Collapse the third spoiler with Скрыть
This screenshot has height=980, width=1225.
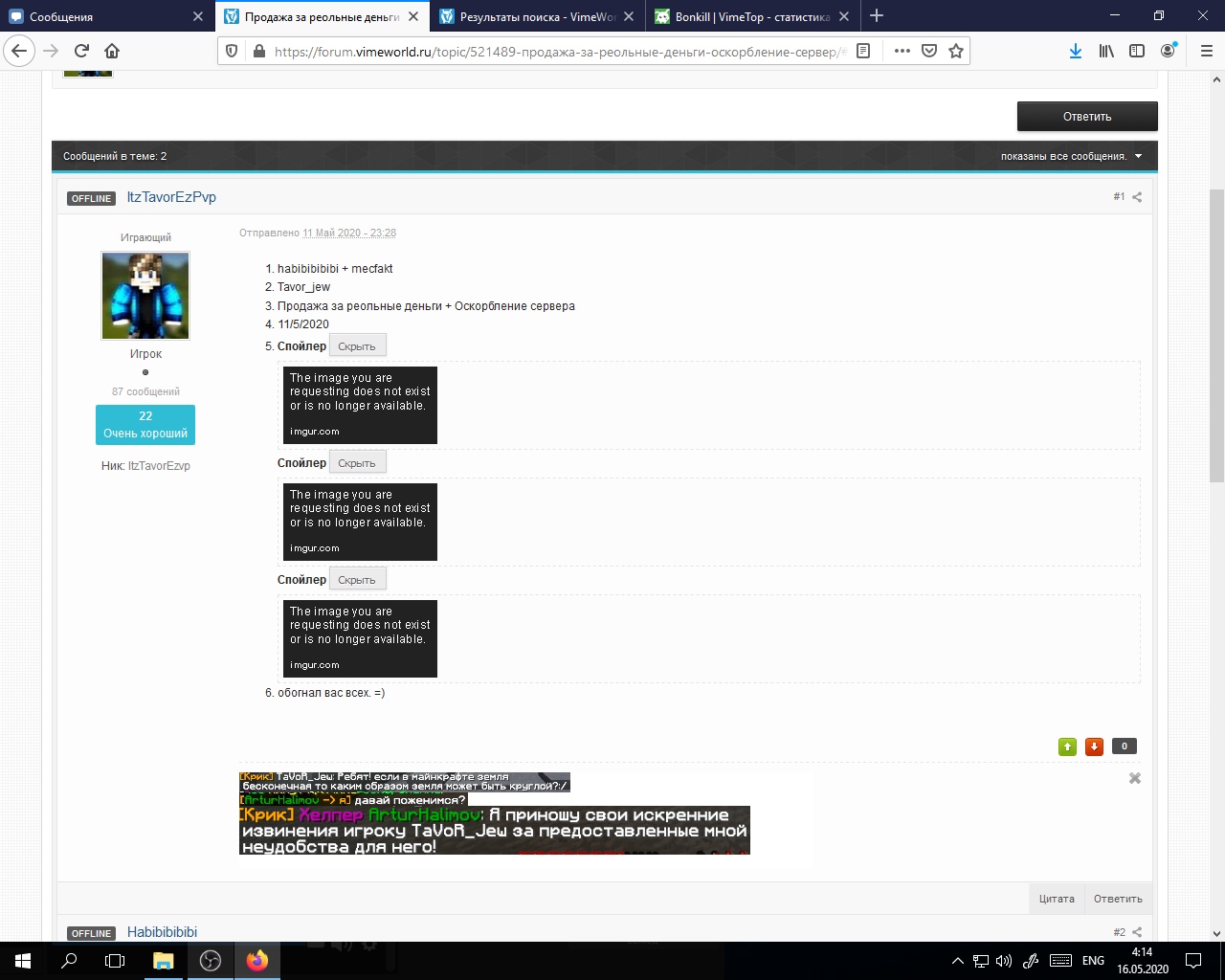357,580
